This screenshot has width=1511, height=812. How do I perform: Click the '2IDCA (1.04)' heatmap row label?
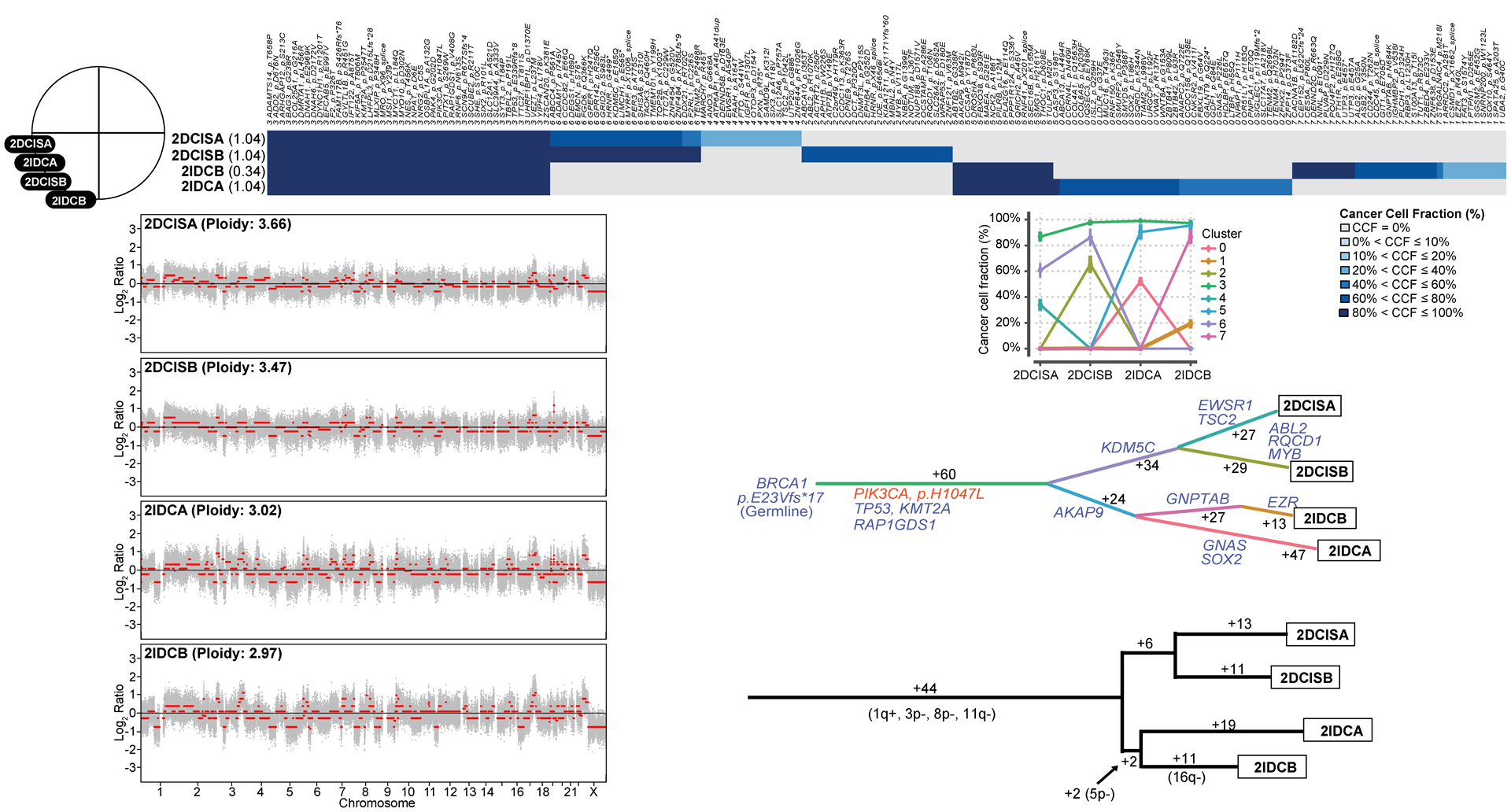[224, 187]
